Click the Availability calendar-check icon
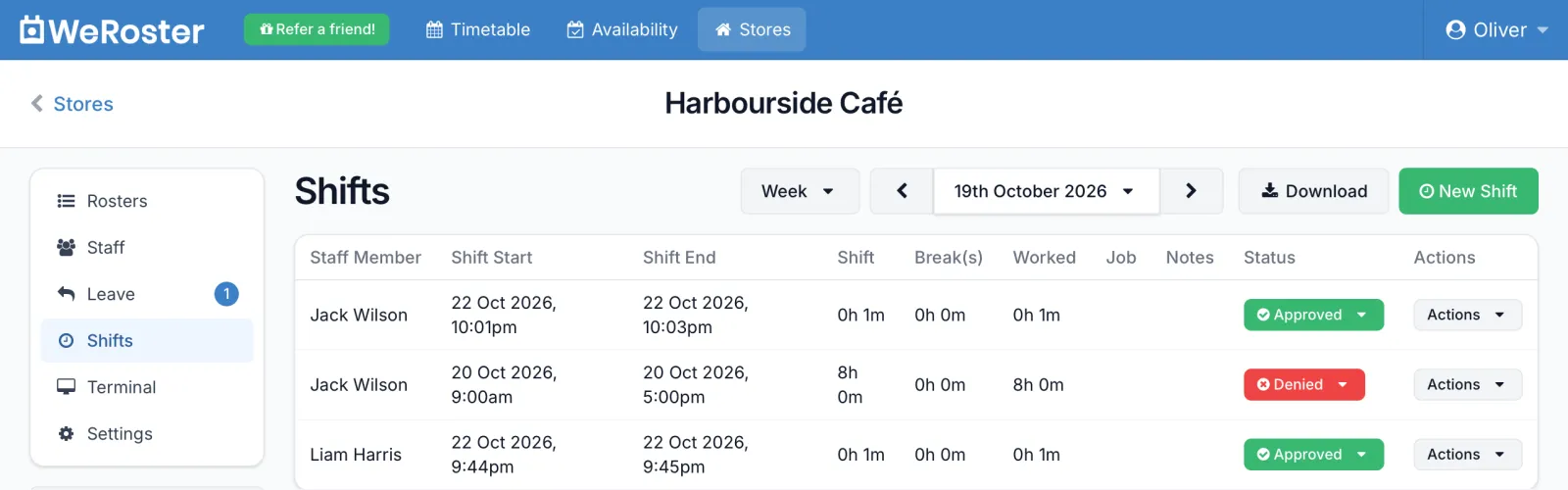This screenshot has width=1568, height=490. click(575, 29)
